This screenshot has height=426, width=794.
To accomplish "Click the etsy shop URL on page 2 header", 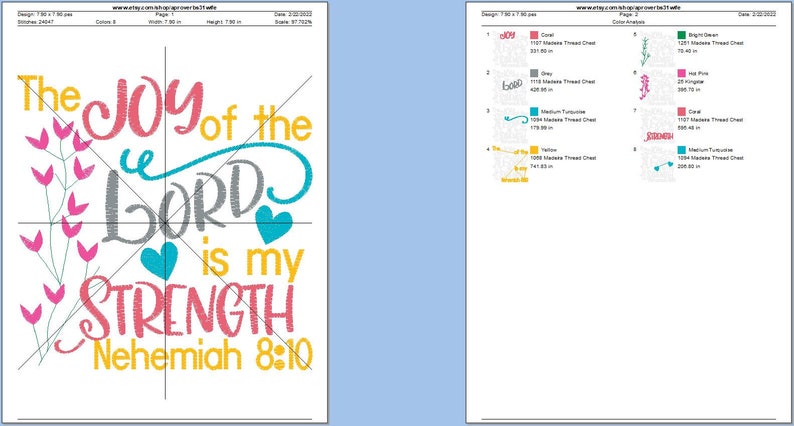I will (x=628, y=8).
